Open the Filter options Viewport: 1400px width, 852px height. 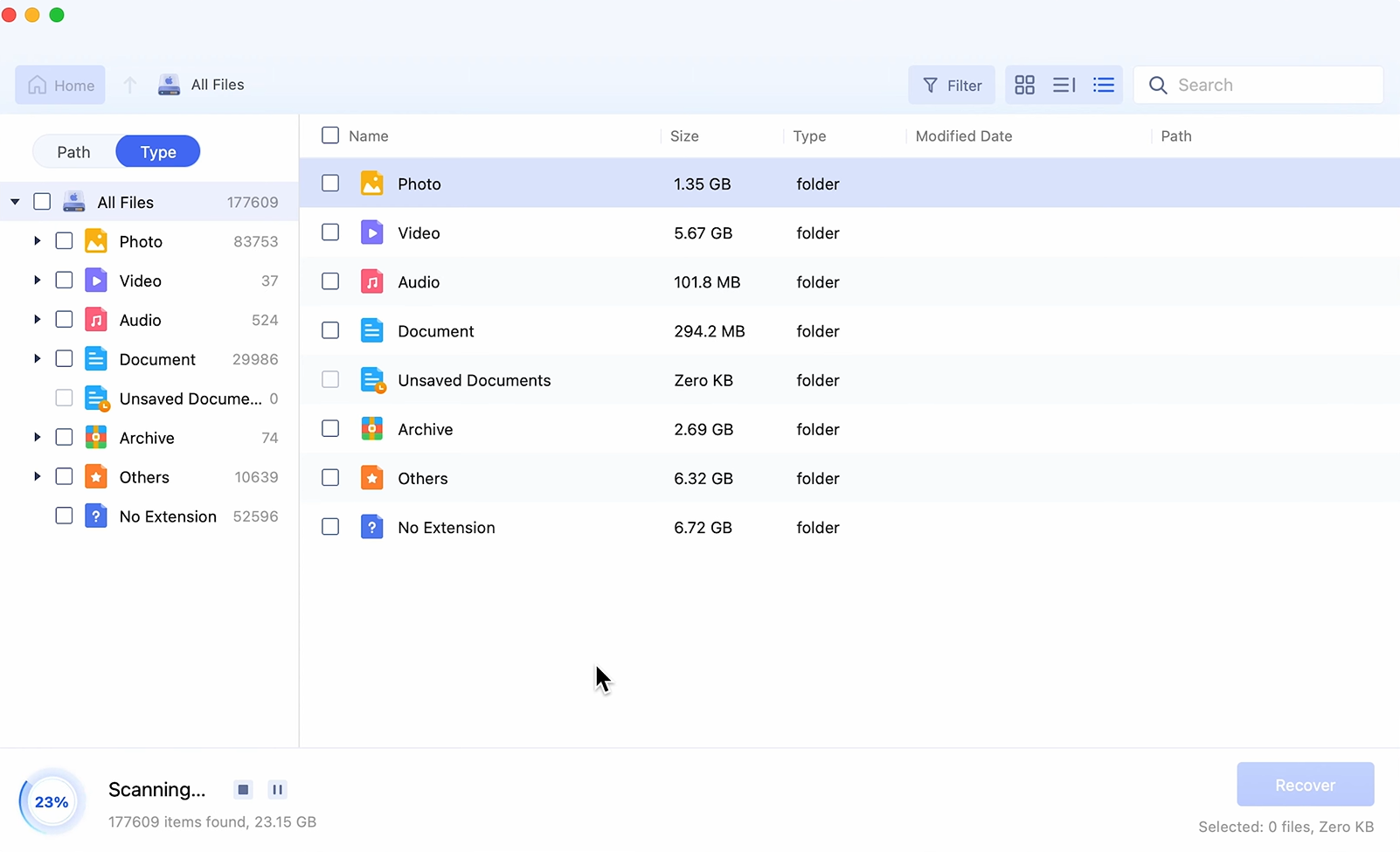pyautogui.click(x=952, y=85)
